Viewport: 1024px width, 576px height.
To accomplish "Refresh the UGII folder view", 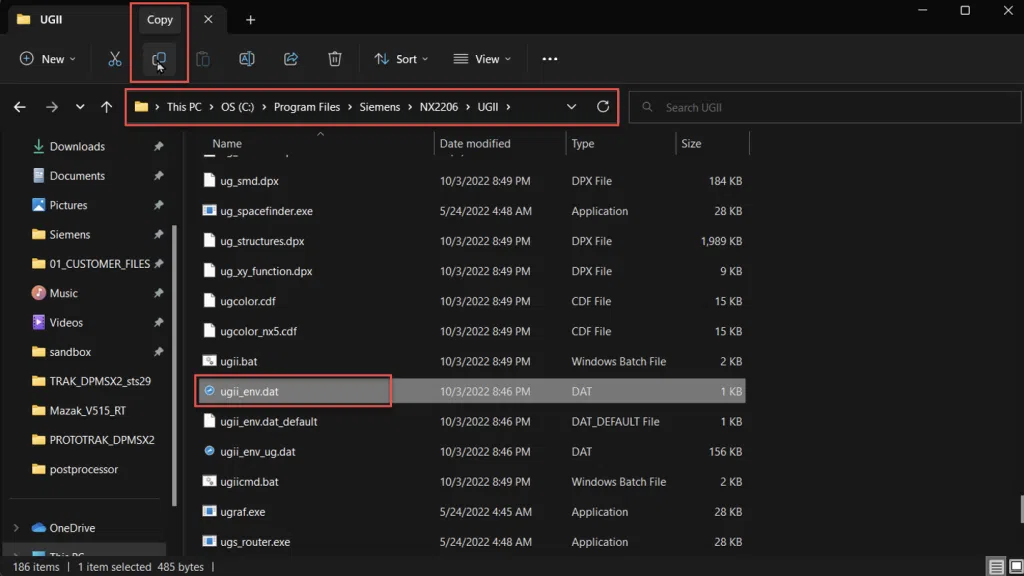I will [603, 106].
